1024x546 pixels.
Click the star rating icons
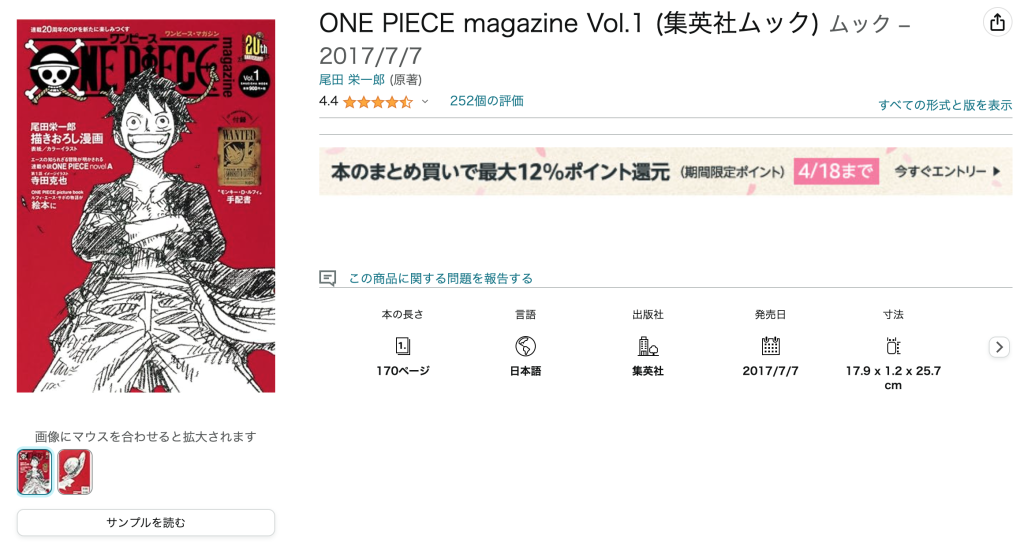coord(377,102)
